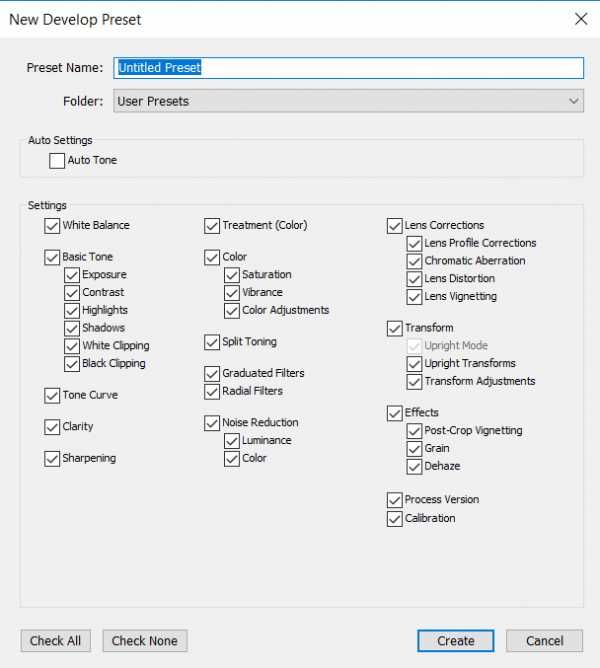Click Create to save preset
The height and width of the screenshot is (668, 600).
tap(456, 641)
